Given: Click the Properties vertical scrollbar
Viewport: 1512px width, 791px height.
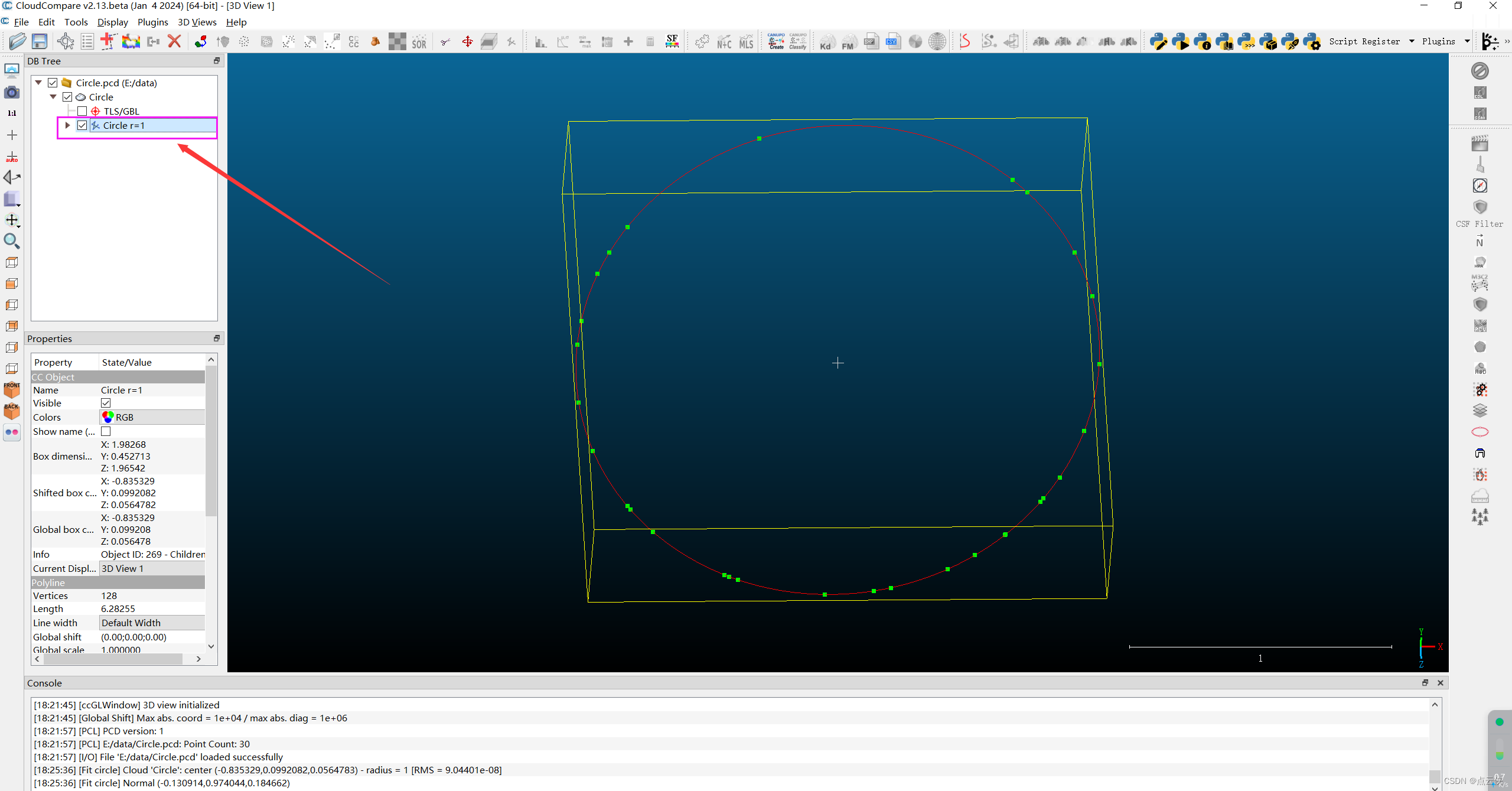Looking at the screenshot, I should pos(211,440).
